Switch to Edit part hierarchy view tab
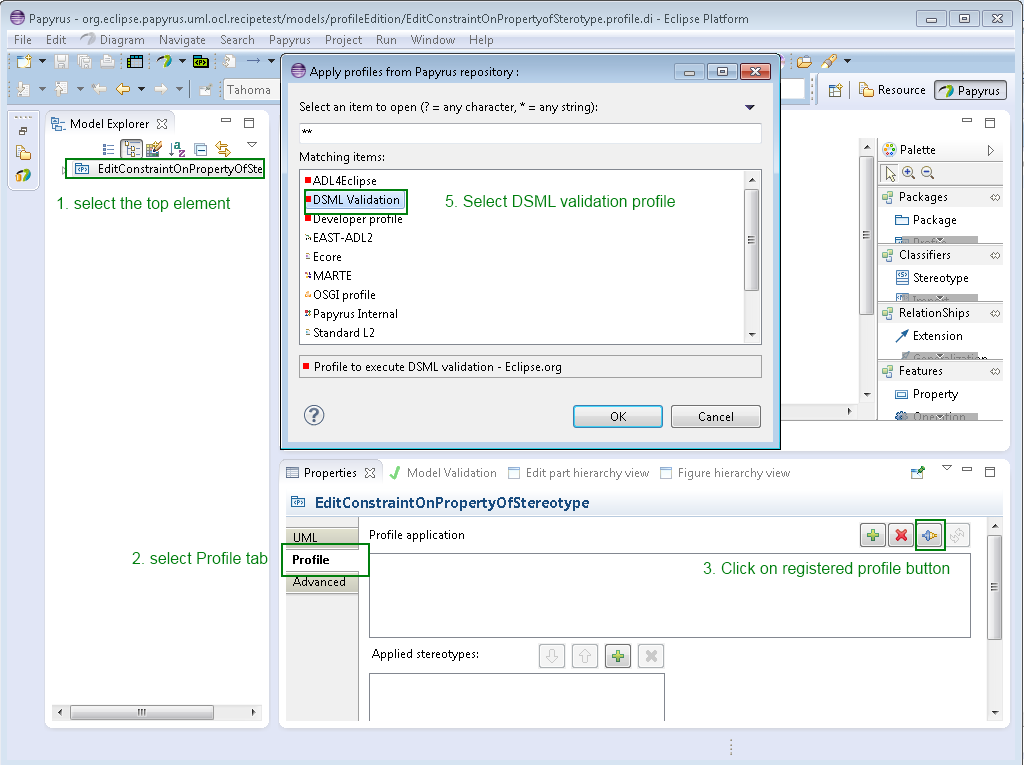This screenshot has width=1024, height=765. pyautogui.click(x=579, y=473)
